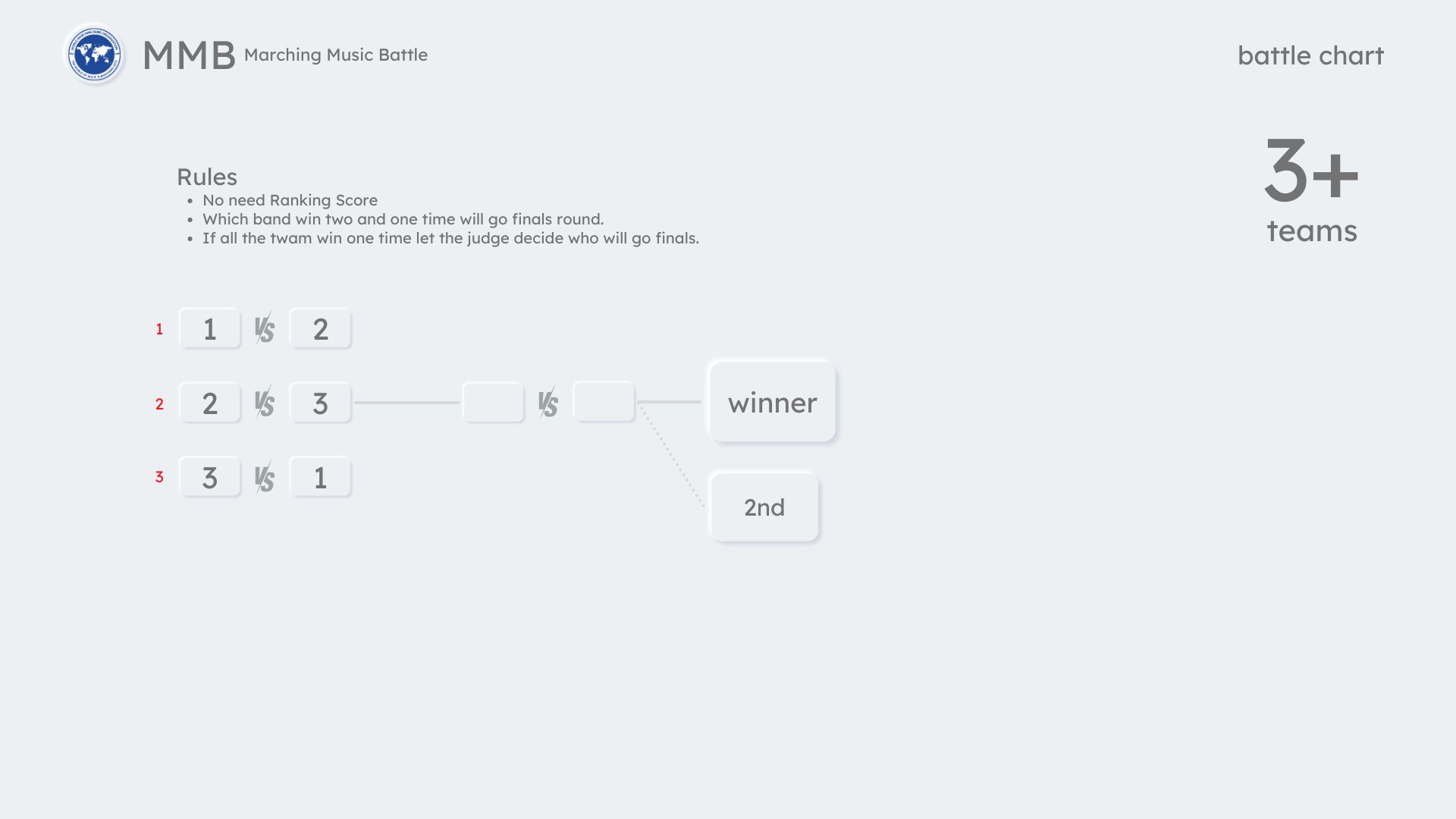Image resolution: width=1456 pixels, height=819 pixels.
Task: Click the VS icon in the finals match
Action: [548, 403]
